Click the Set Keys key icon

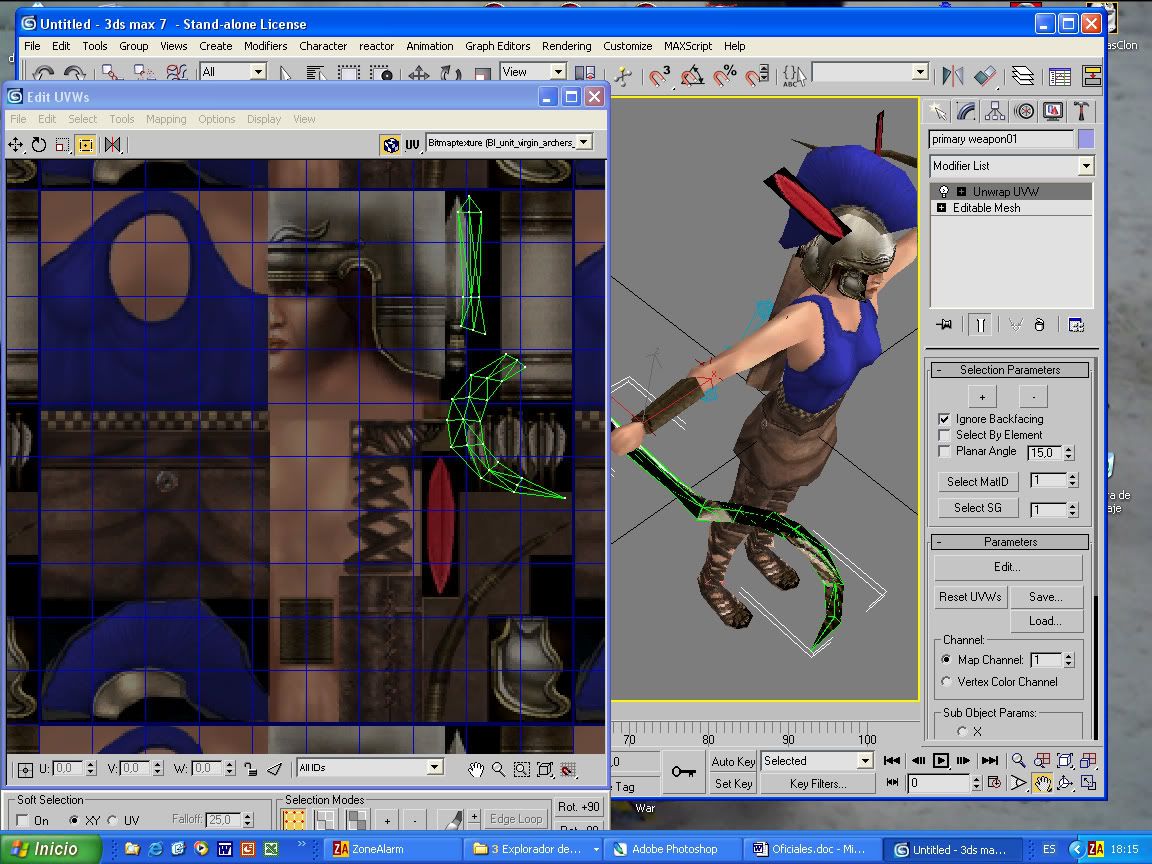pyautogui.click(x=683, y=771)
